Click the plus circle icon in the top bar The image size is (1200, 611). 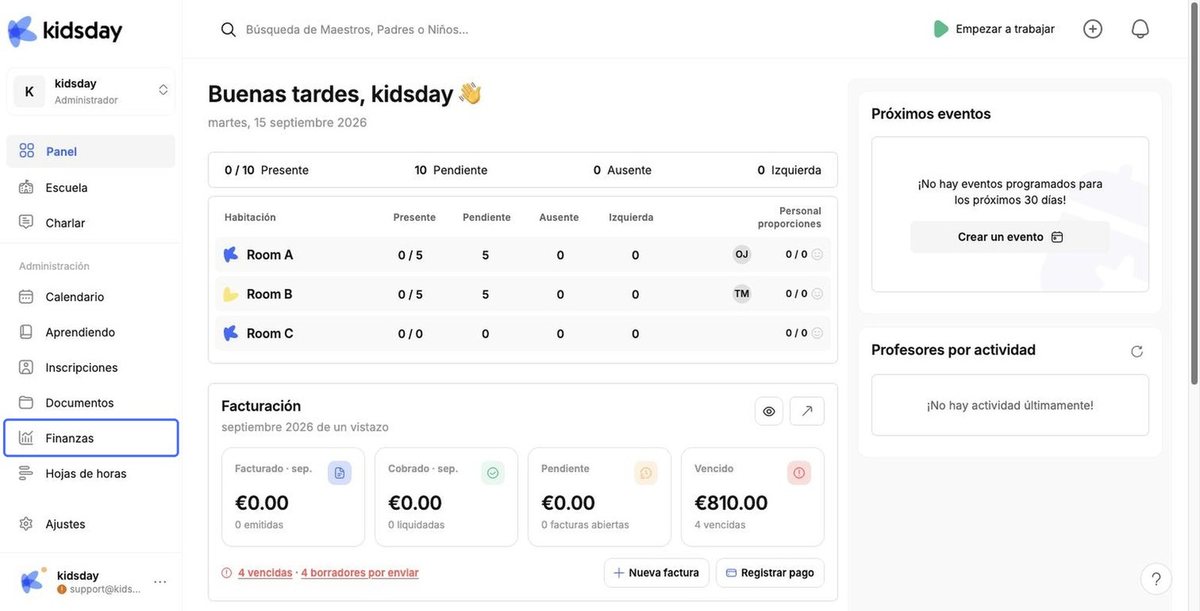(x=1093, y=29)
